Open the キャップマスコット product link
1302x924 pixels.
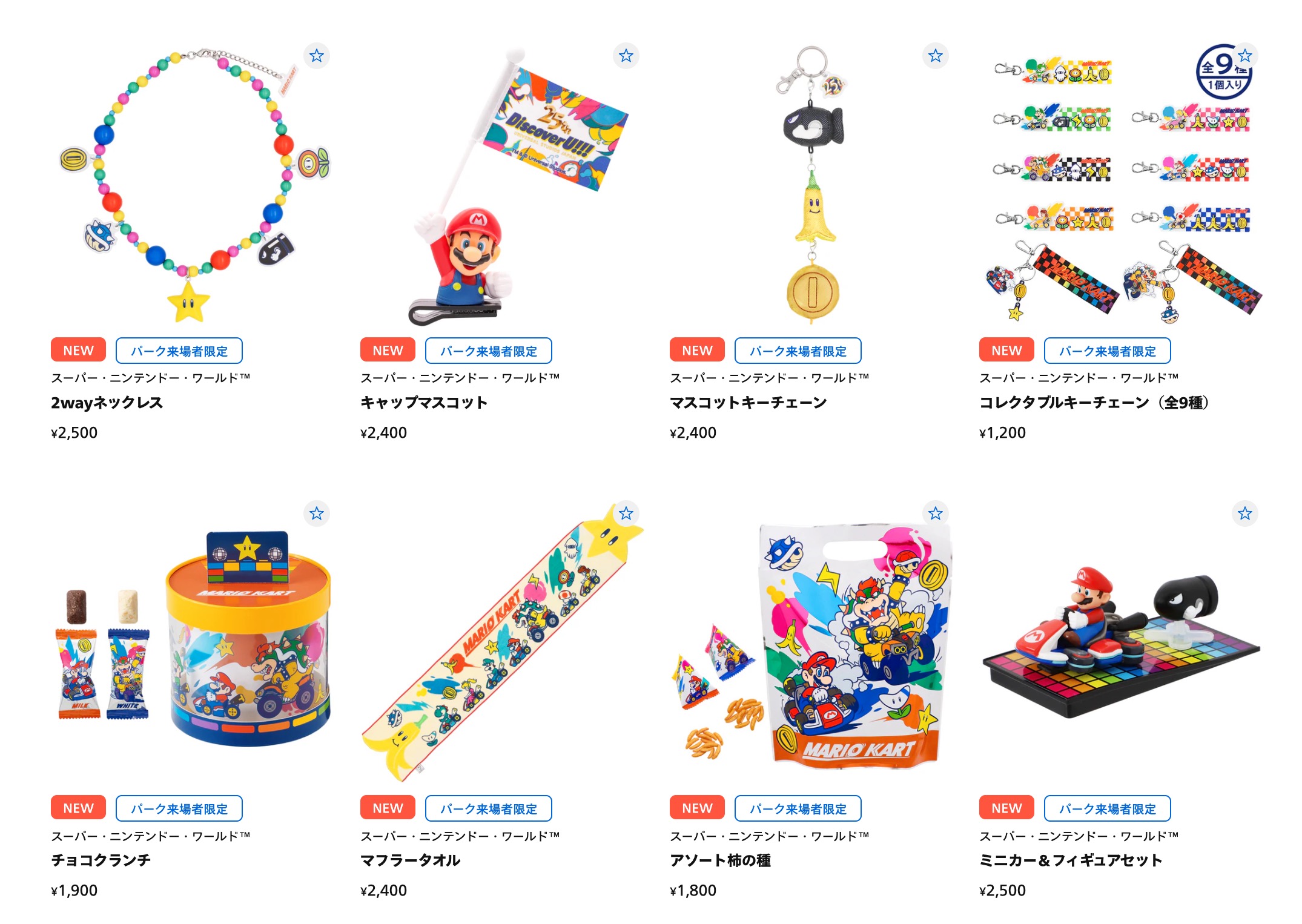424,403
